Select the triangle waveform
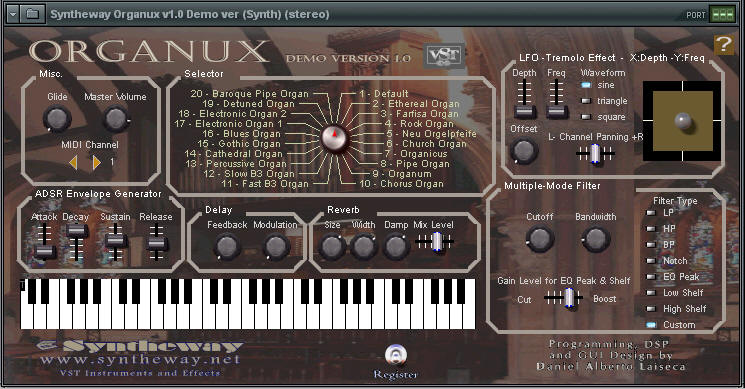745x389 pixels. [586, 101]
